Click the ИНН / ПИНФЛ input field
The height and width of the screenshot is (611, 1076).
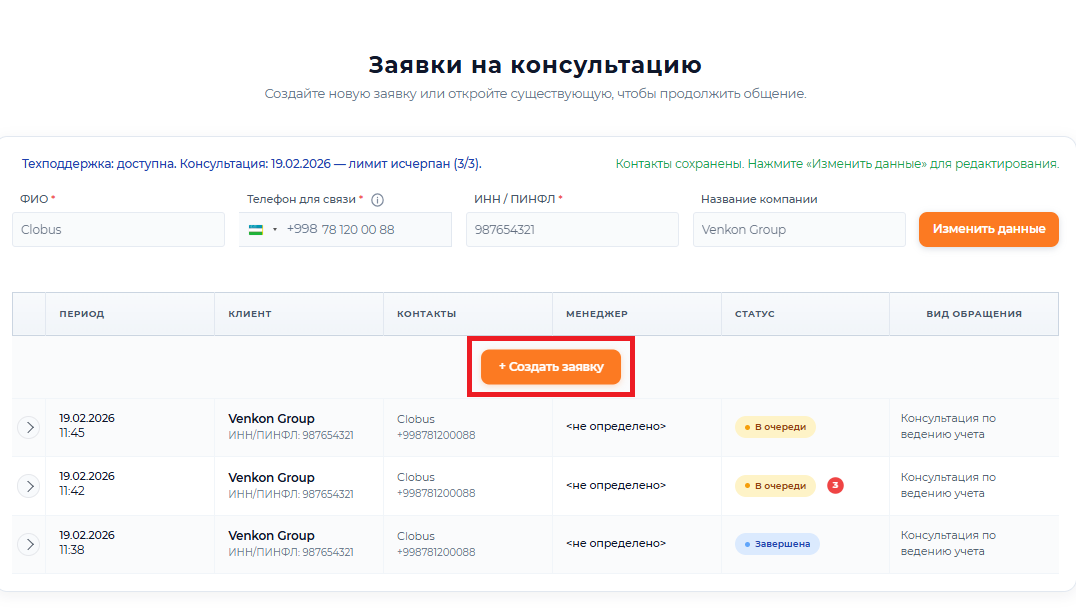click(x=572, y=230)
